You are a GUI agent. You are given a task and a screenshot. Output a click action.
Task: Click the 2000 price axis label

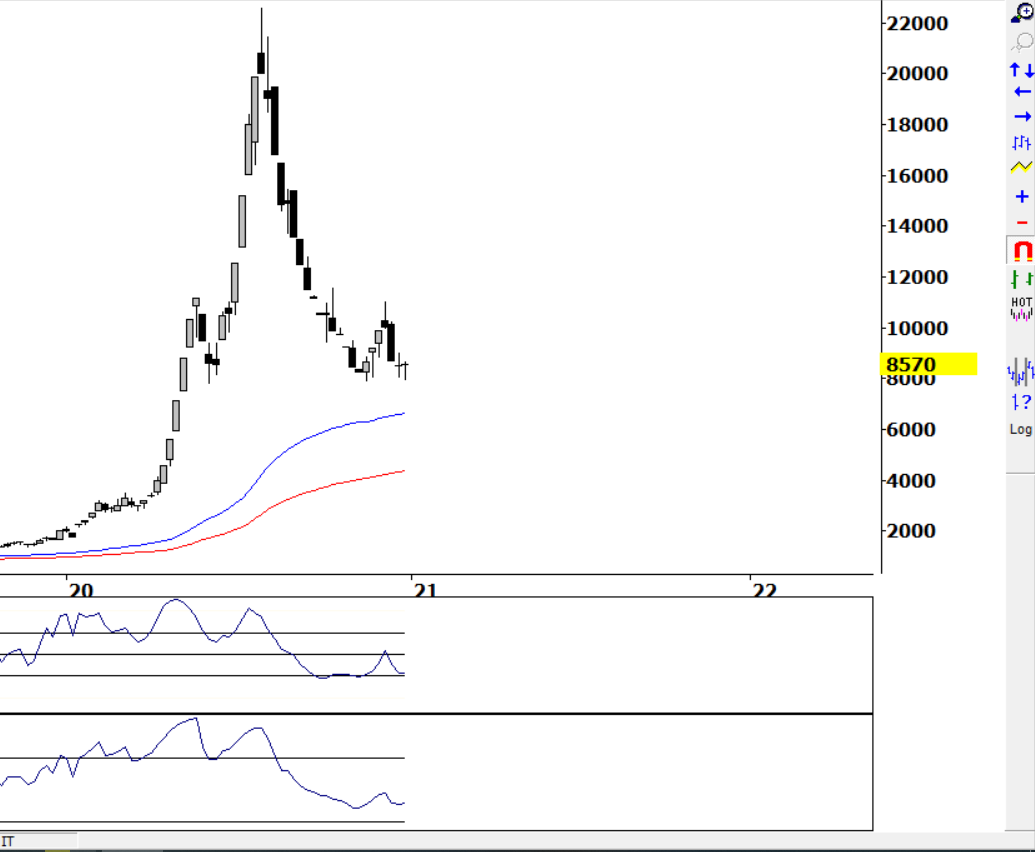click(911, 531)
